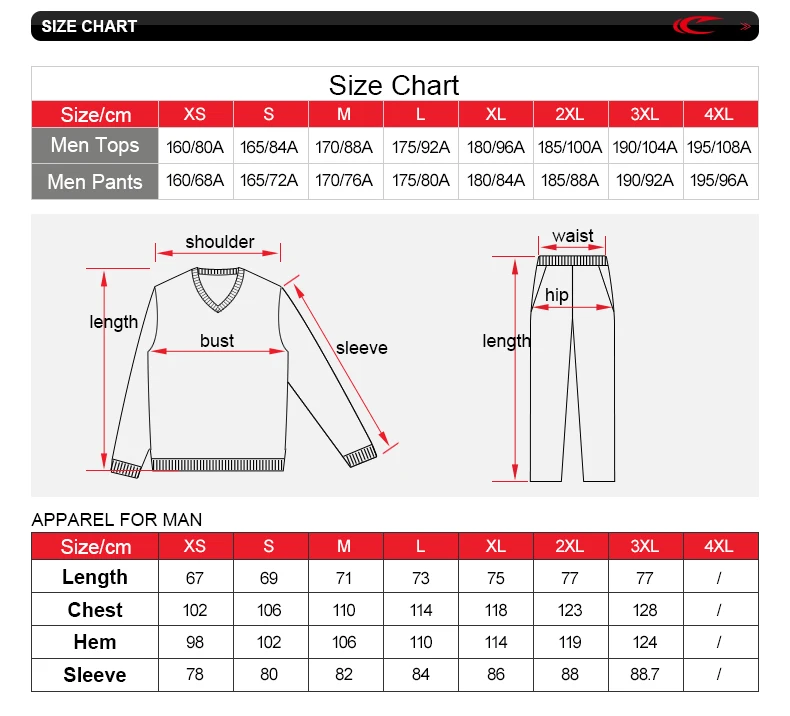Click the '165/84A' cell in Men Tops
This screenshot has height=716, width=790.
point(269,147)
